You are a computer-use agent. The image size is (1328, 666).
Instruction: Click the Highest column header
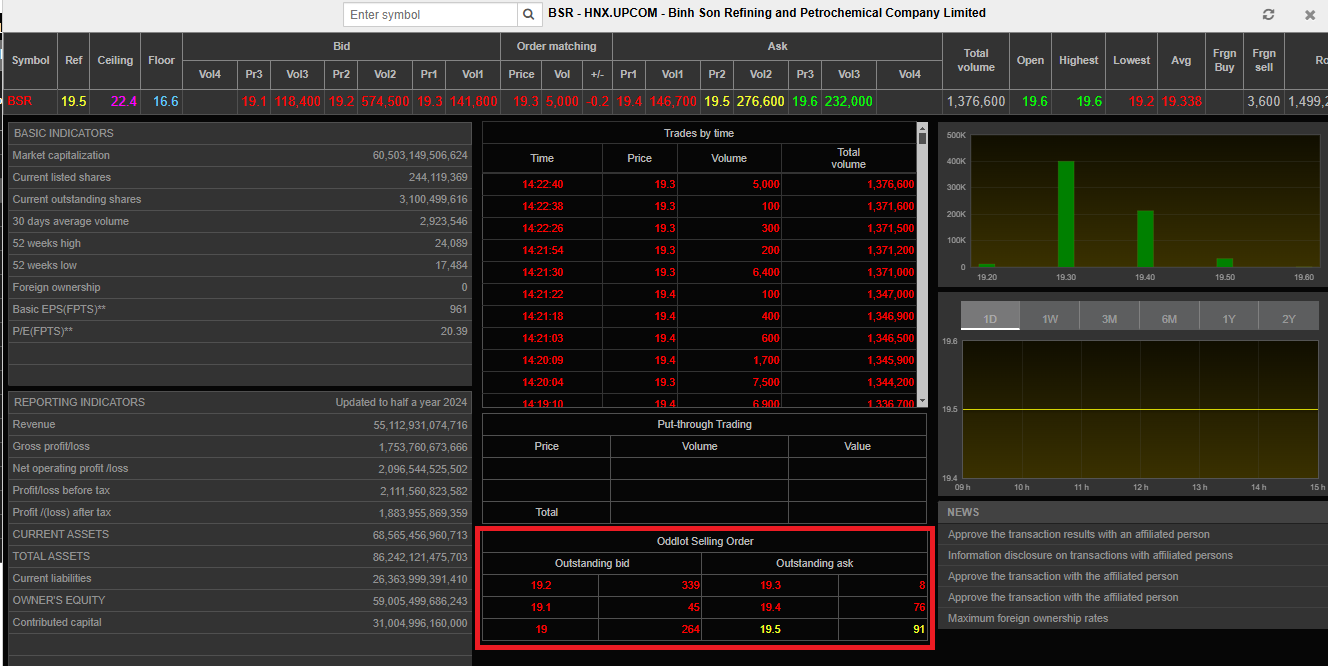(1078, 60)
